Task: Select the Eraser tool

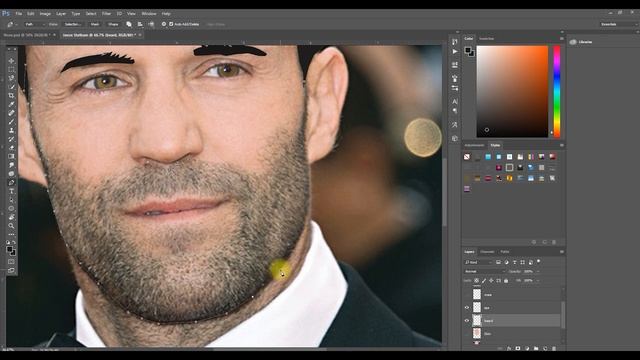Action: (11, 148)
